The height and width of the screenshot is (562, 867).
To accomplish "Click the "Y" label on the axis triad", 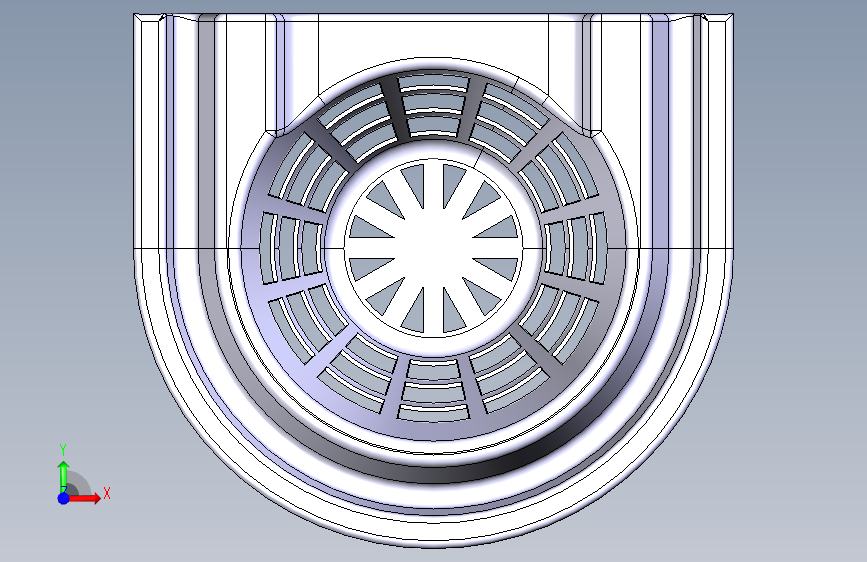I will 63,450.
